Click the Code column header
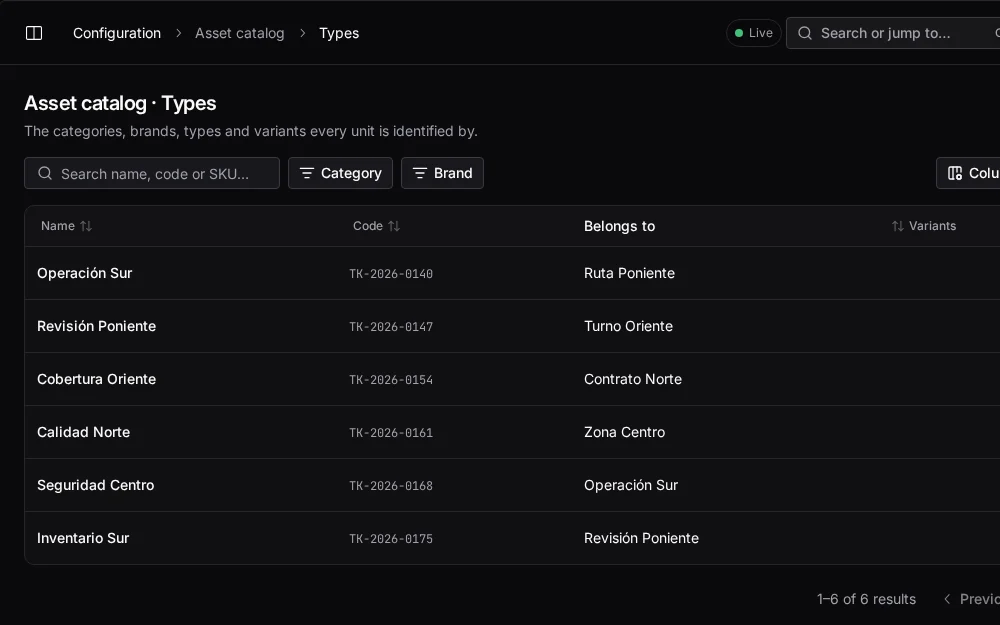The image size is (1000, 625). [368, 226]
